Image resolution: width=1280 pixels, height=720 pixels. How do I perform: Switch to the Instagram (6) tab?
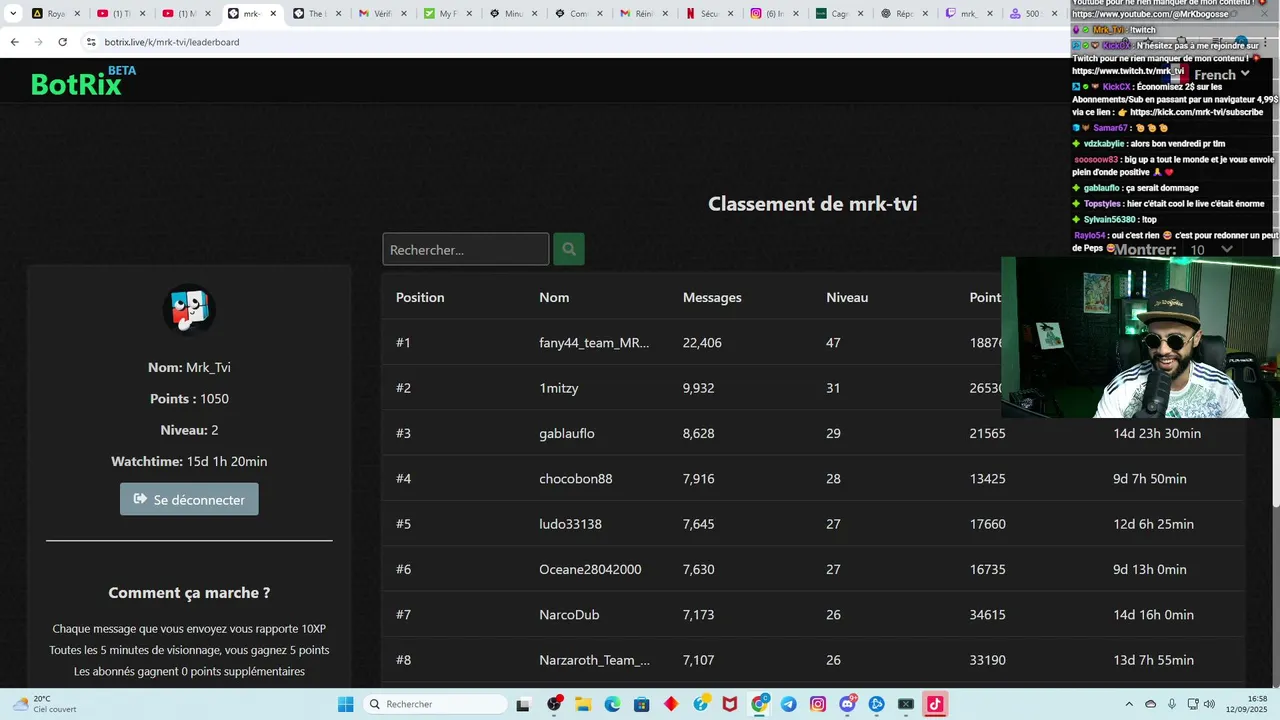[x=774, y=14]
